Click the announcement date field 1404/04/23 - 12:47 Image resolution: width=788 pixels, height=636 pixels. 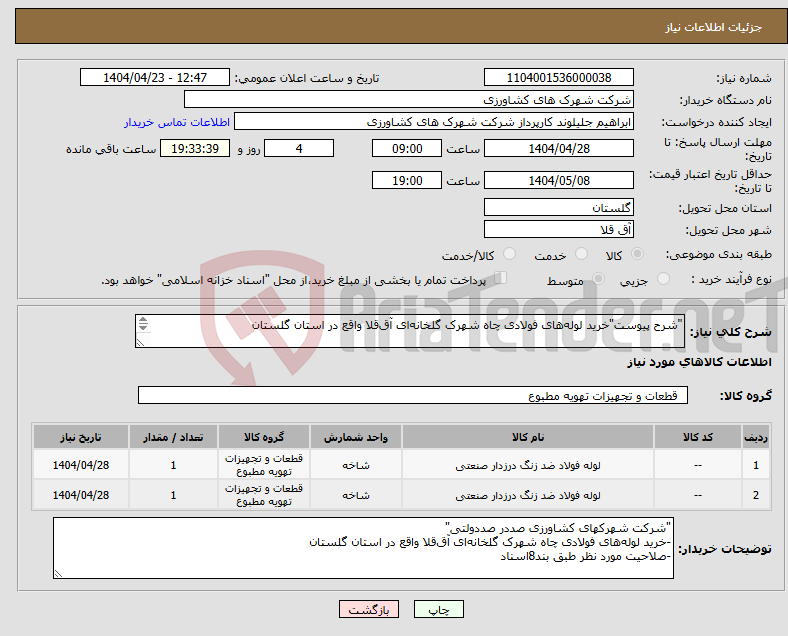[x=155, y=77]
